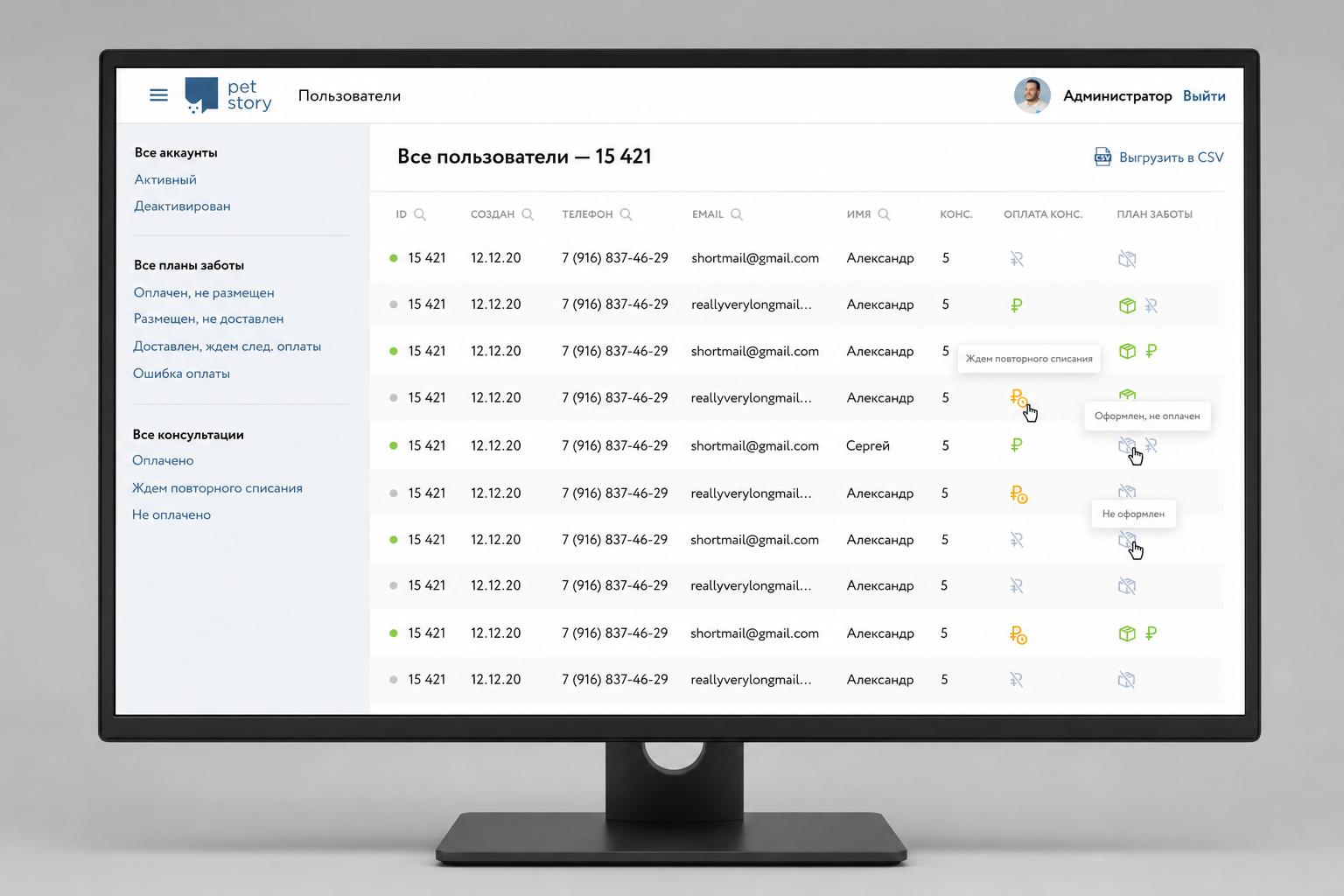Select the Все консультации heading
This screenshot has height=896, width=1344.
coord(188,435)
